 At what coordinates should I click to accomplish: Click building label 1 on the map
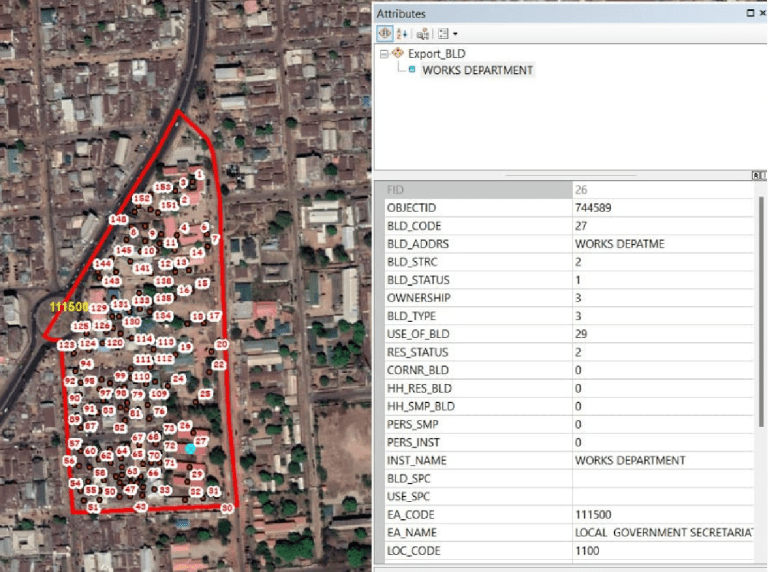[199, 174]
